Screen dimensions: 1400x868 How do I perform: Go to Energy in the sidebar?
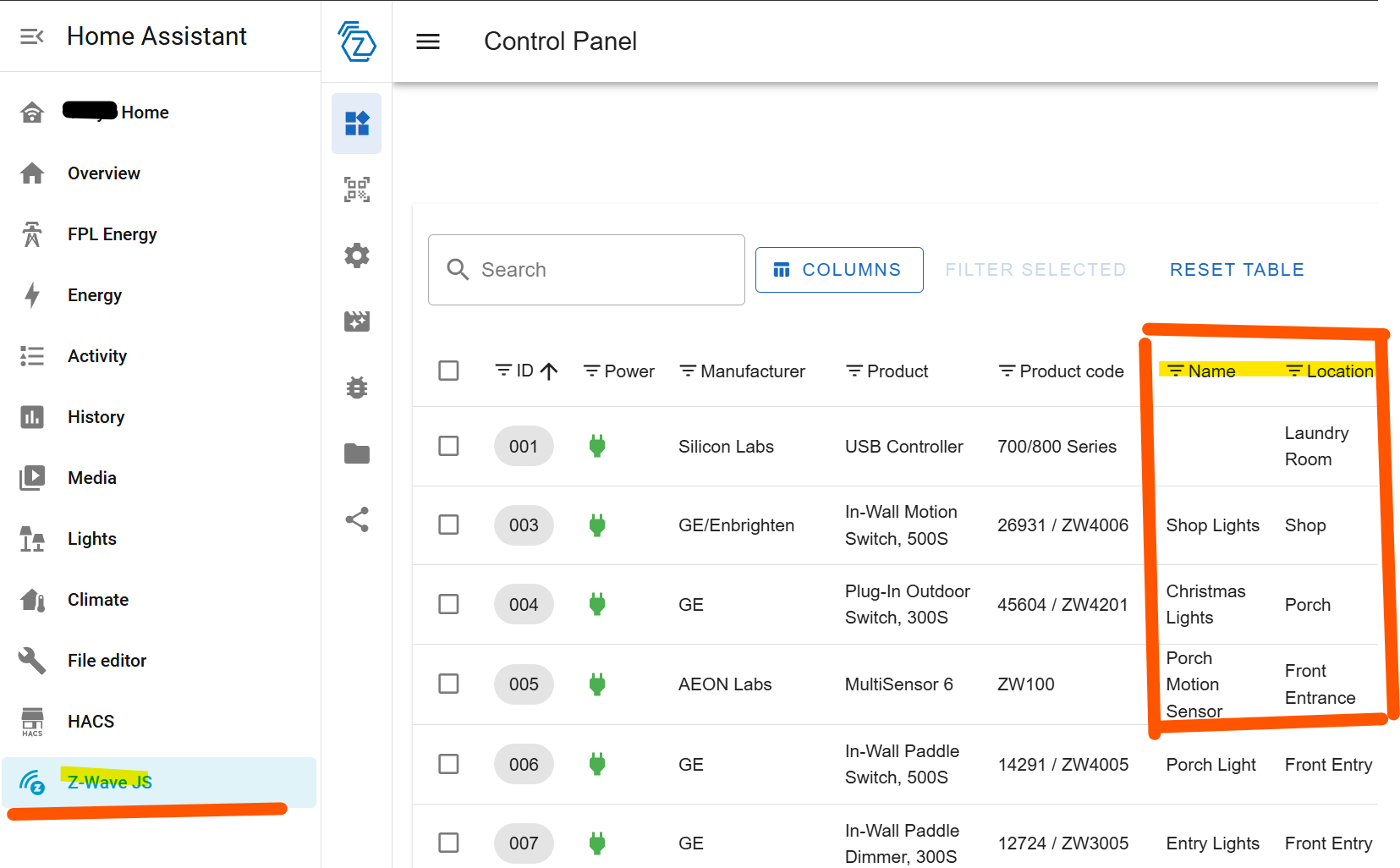[x=95, y=295]
